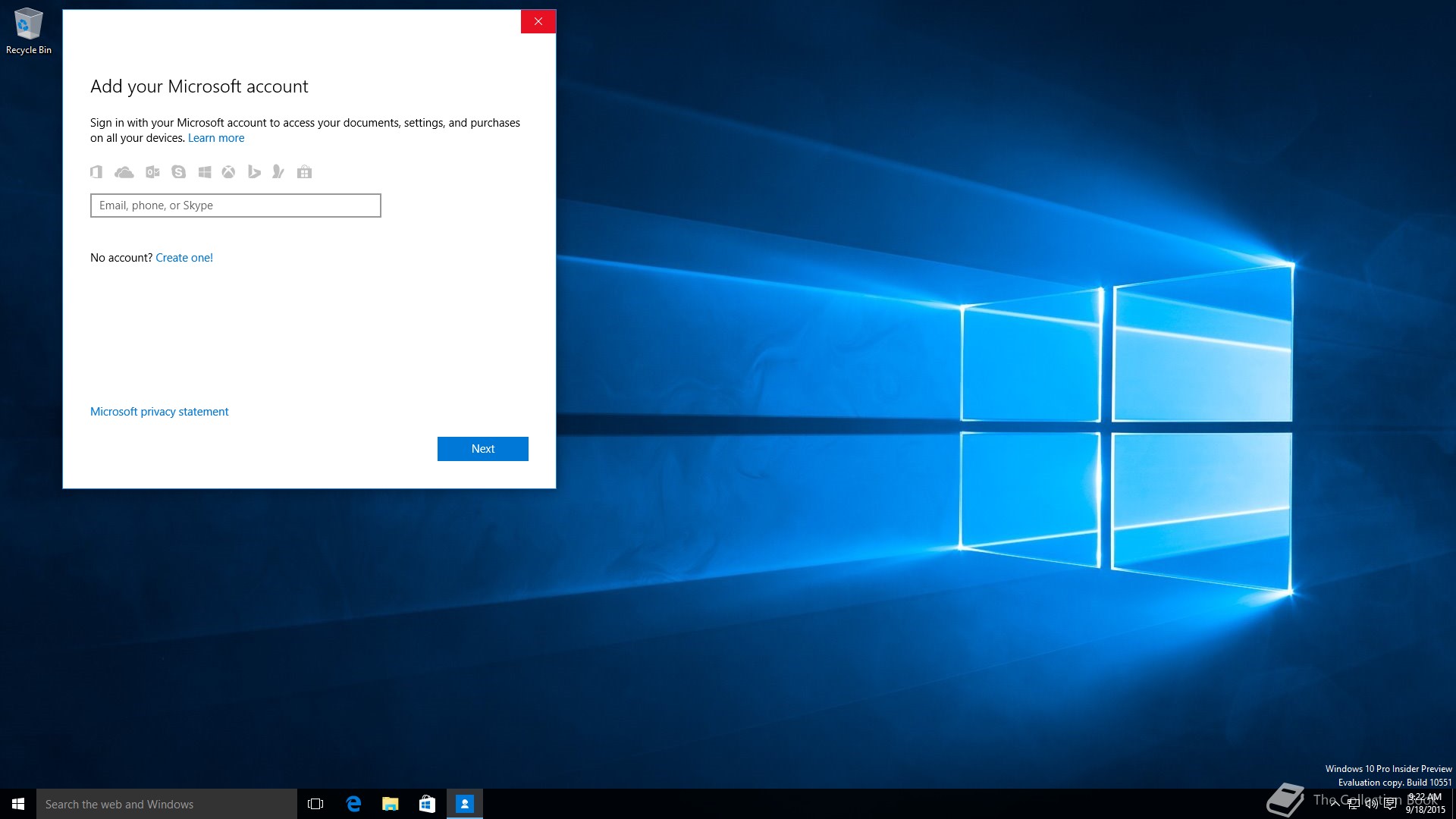Click the Bing service icon
The height and width of the screenshot is (819, 1456).
click(254, 172)
